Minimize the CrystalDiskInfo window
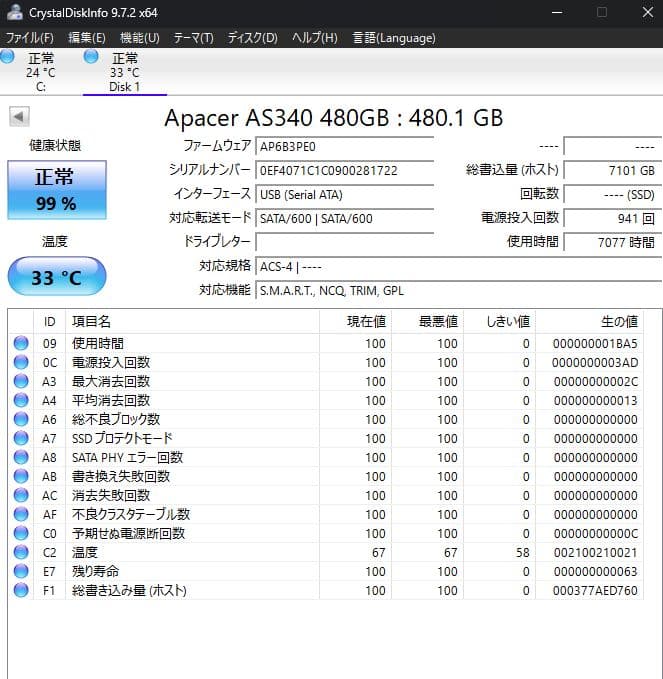Viewport: 663px width, 679px height. click(557, 12)
